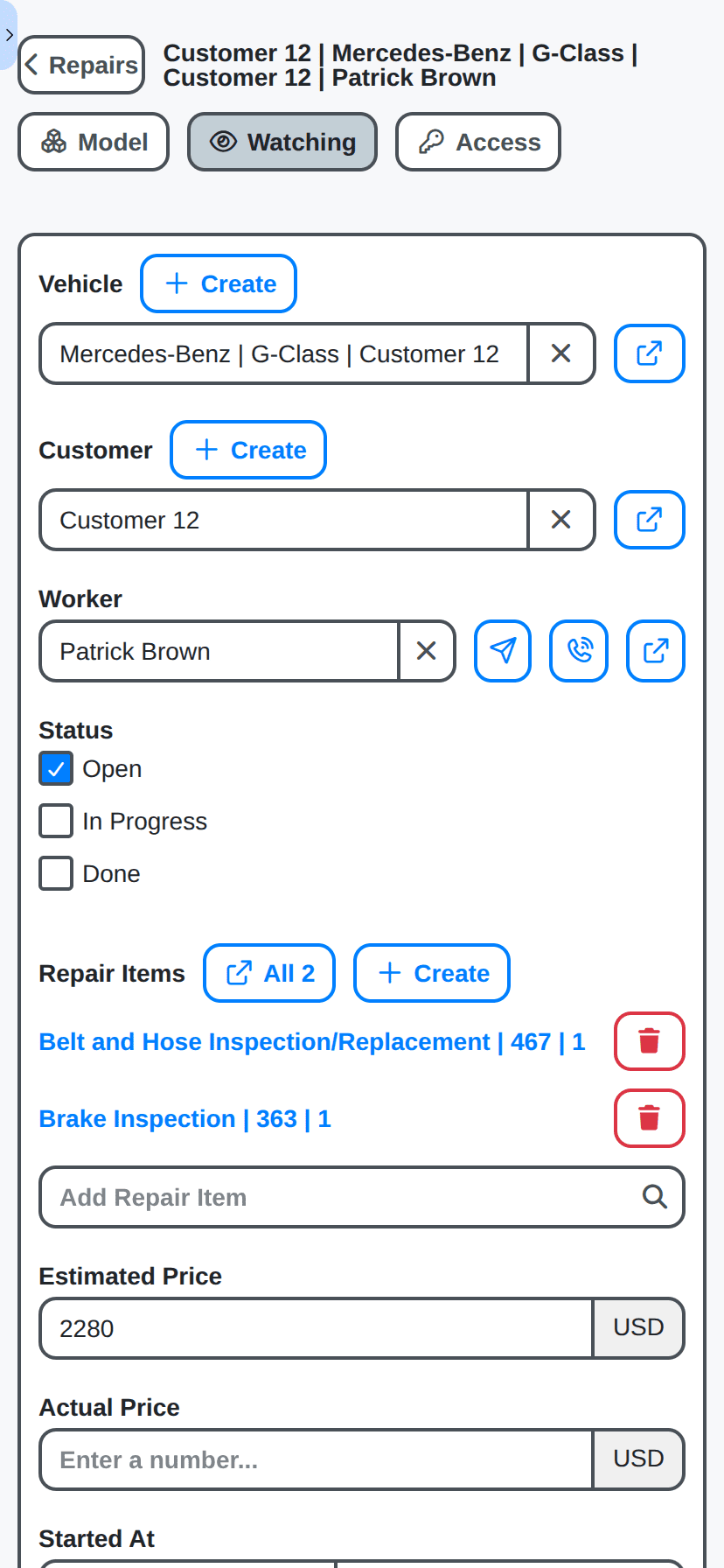
Task: Check the In Progress status checkbox
Action: point(56,821)
